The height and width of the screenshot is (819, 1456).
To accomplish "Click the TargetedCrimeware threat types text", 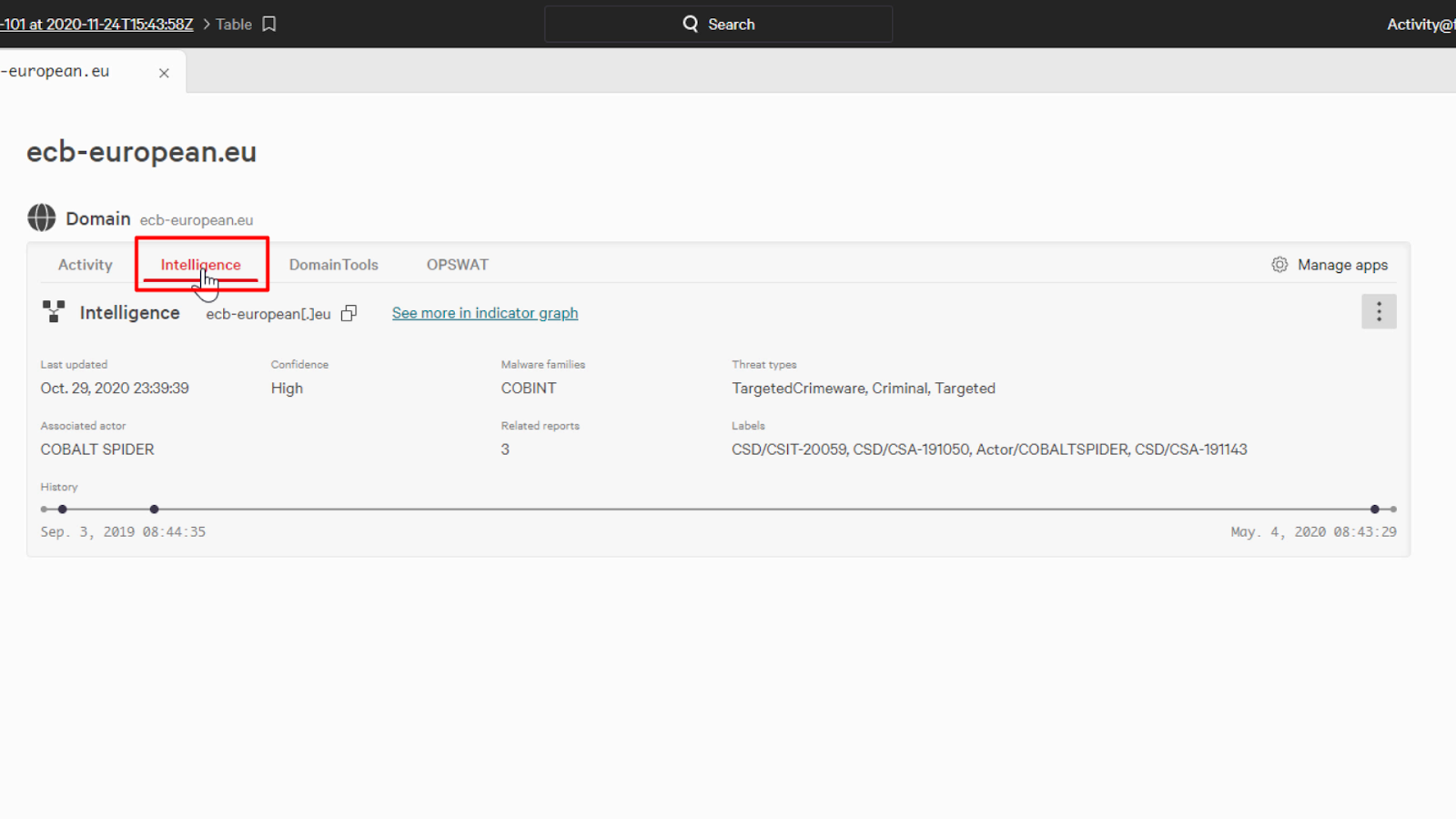I will tap(864, 389).
